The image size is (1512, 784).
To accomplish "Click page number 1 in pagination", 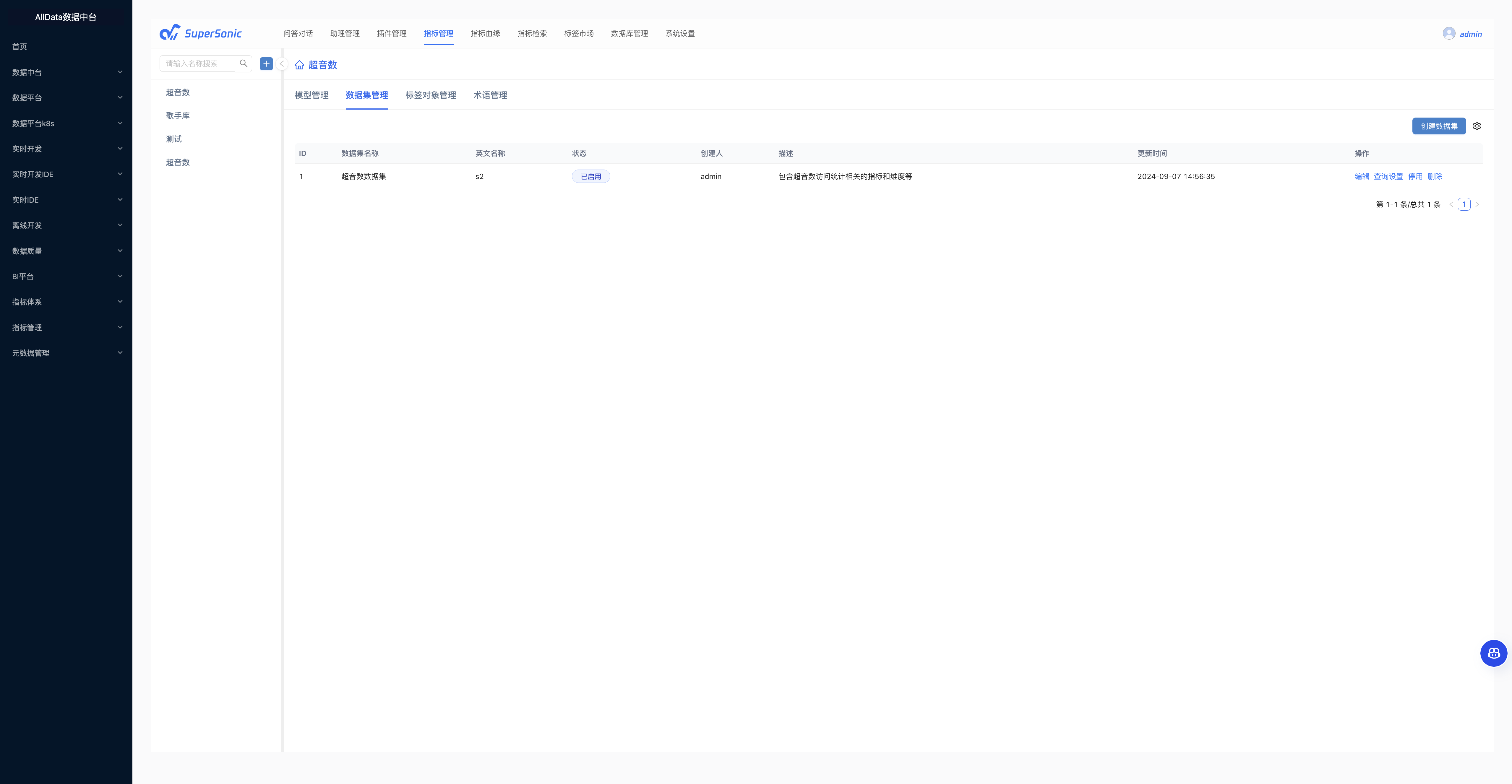I will pyautogui.click(x=1464, y=205).
